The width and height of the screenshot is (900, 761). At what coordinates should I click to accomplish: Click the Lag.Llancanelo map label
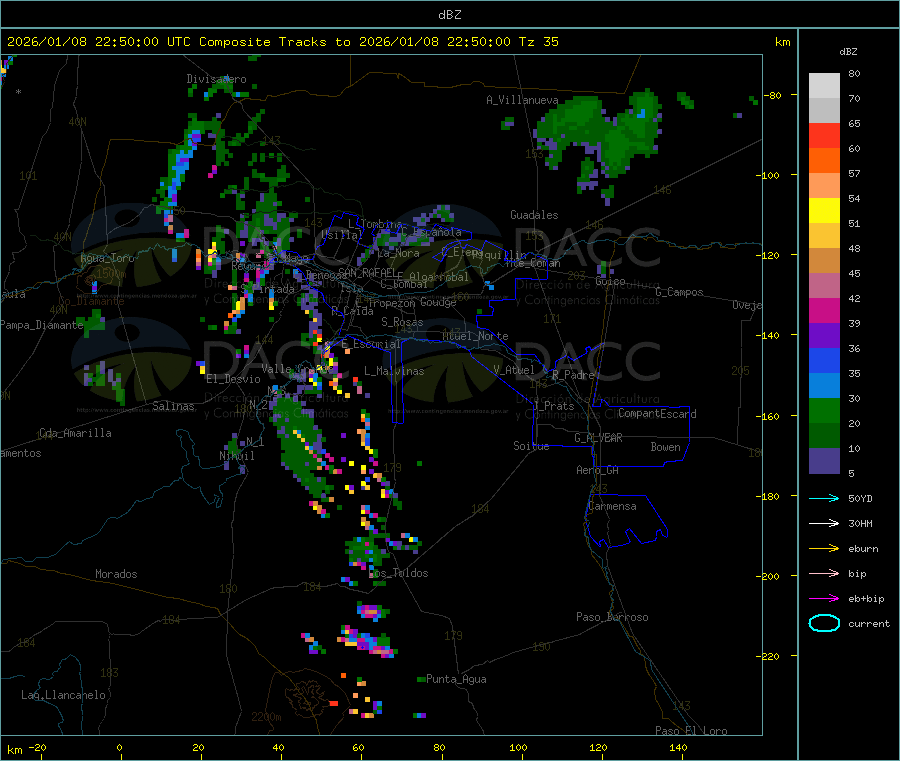click(x=63, y=695)
